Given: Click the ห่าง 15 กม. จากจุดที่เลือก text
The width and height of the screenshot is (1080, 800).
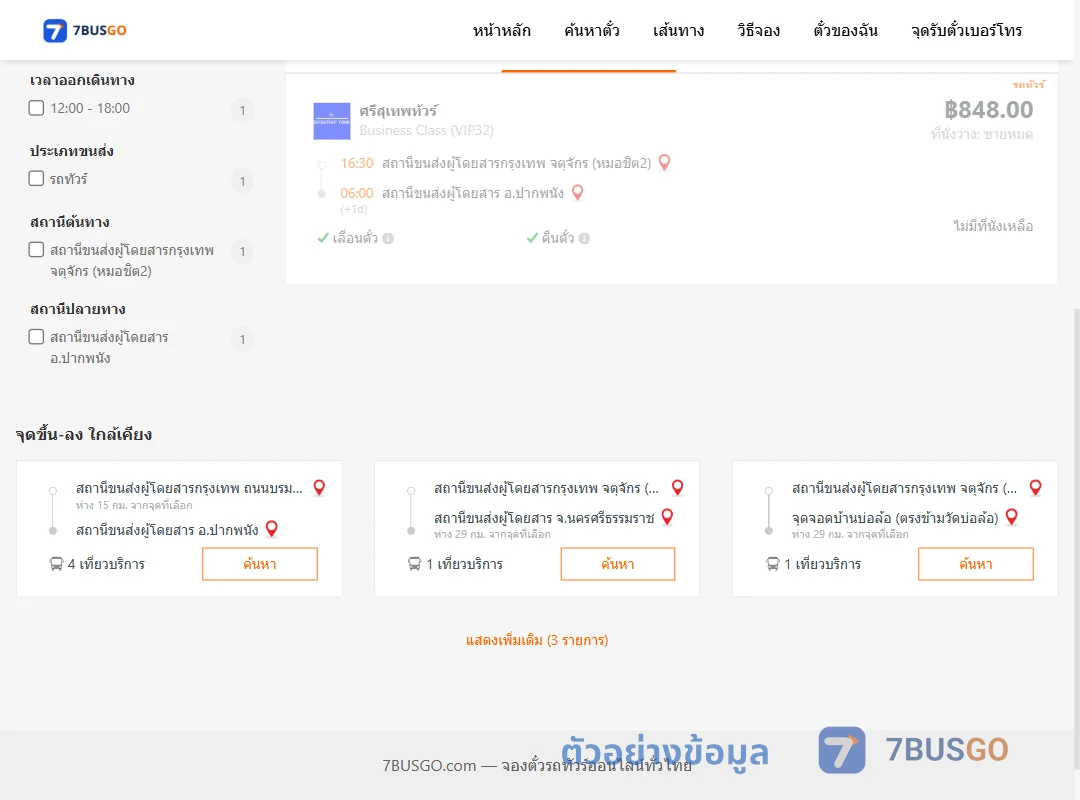Looking at the screenshot, I should pyautogui.click(x=134, y=505).
